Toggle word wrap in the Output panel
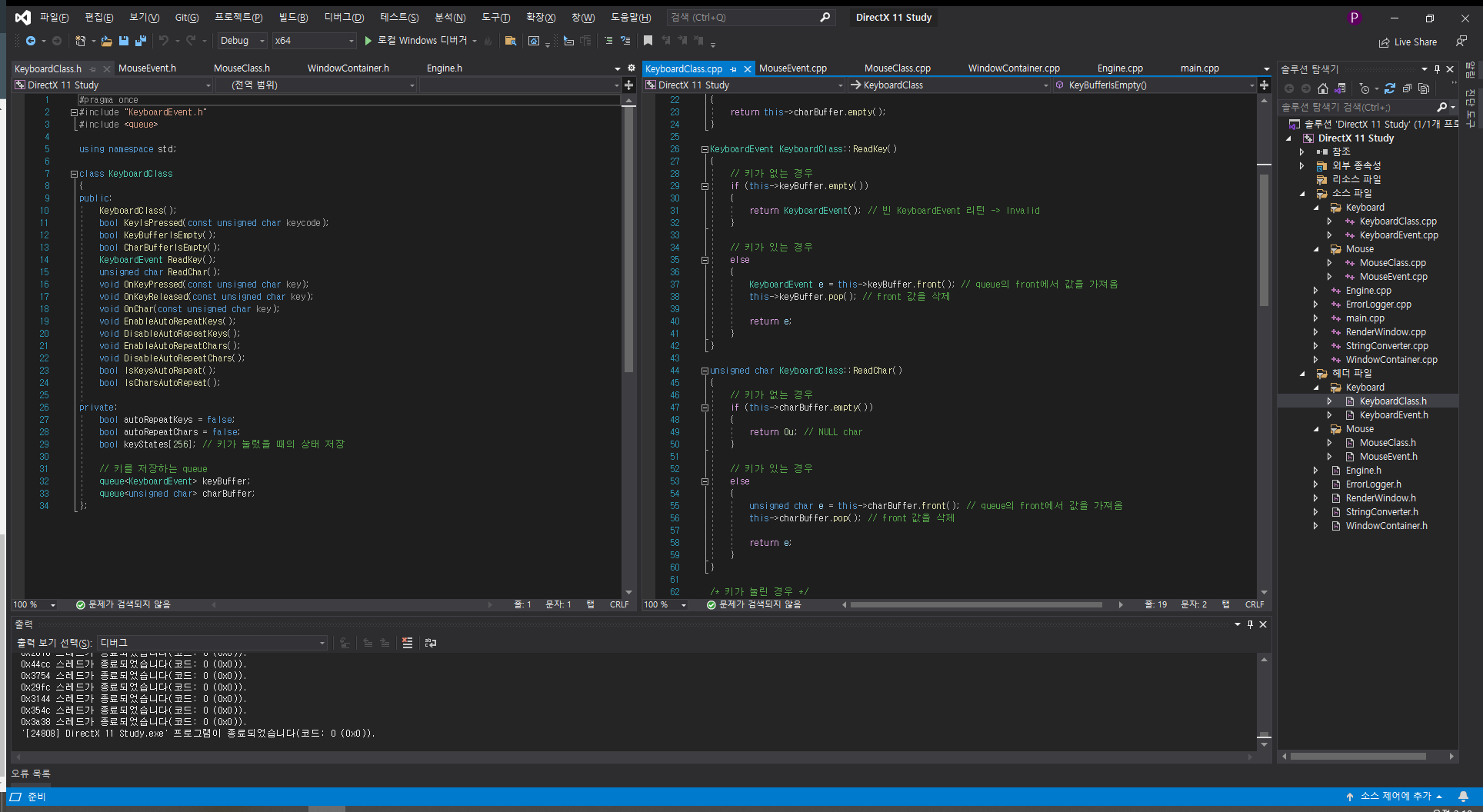Screen dimensions: 1483x812 coord(431,643)
